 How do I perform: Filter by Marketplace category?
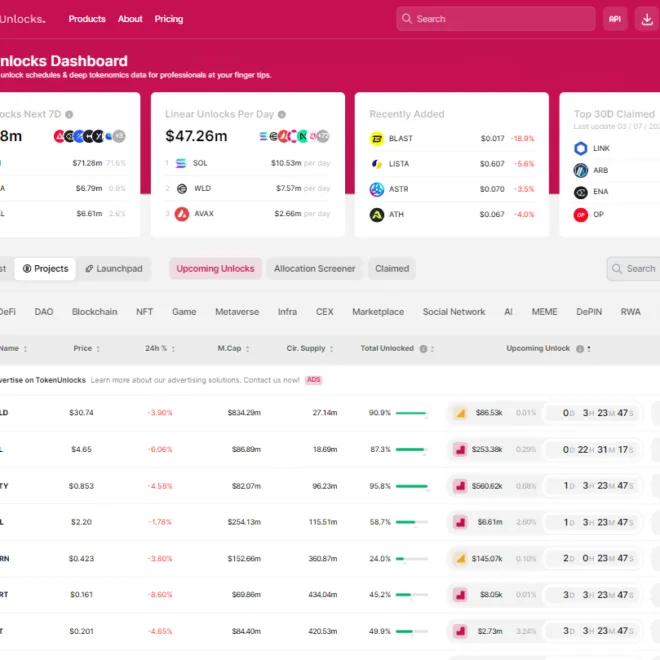click(x=378, y=312)
